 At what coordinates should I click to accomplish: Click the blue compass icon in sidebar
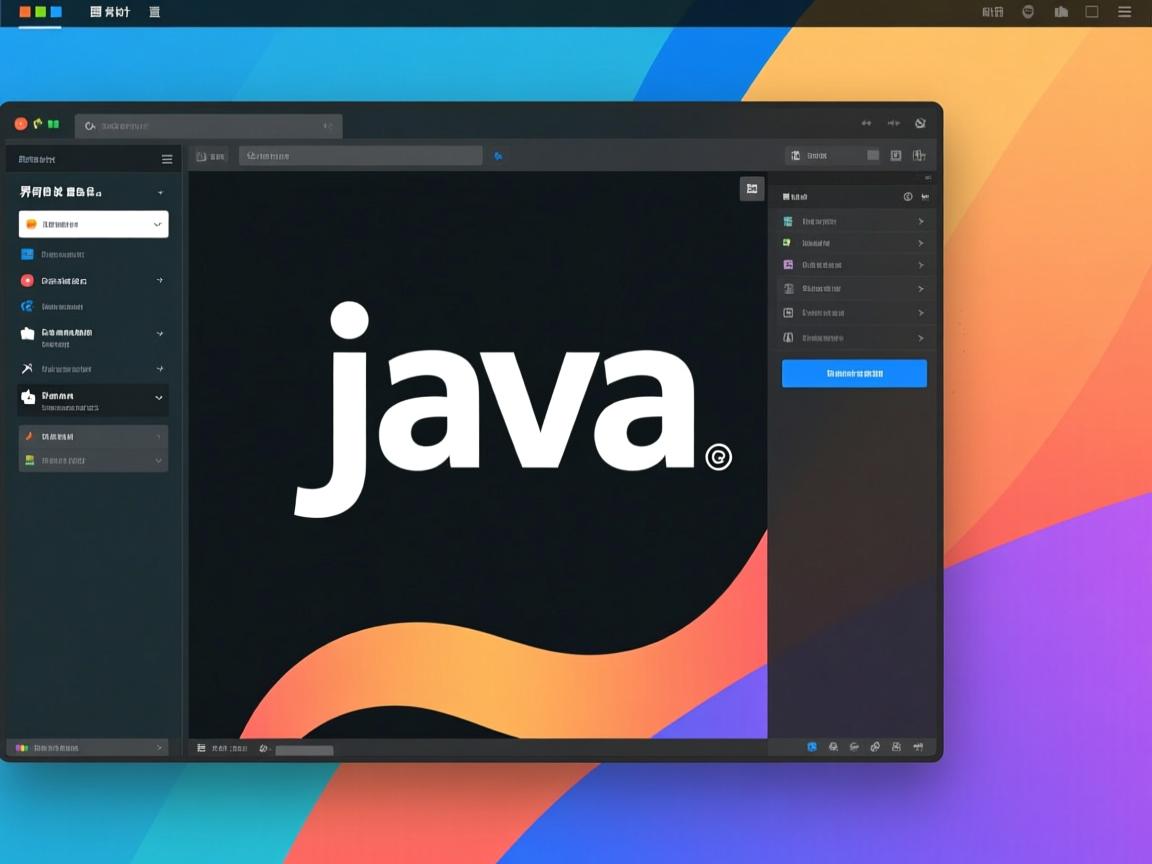[29, 307]
